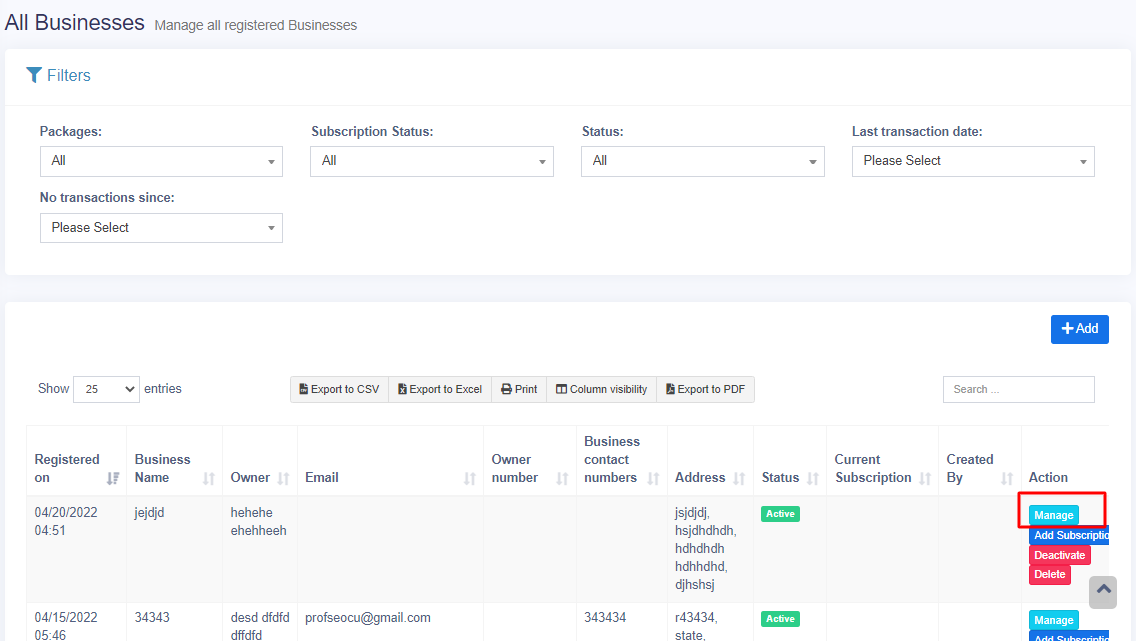This screenshot has width=1136, height=641.
Task: Sort table by Business Name arrows
Action: point(209,478)
